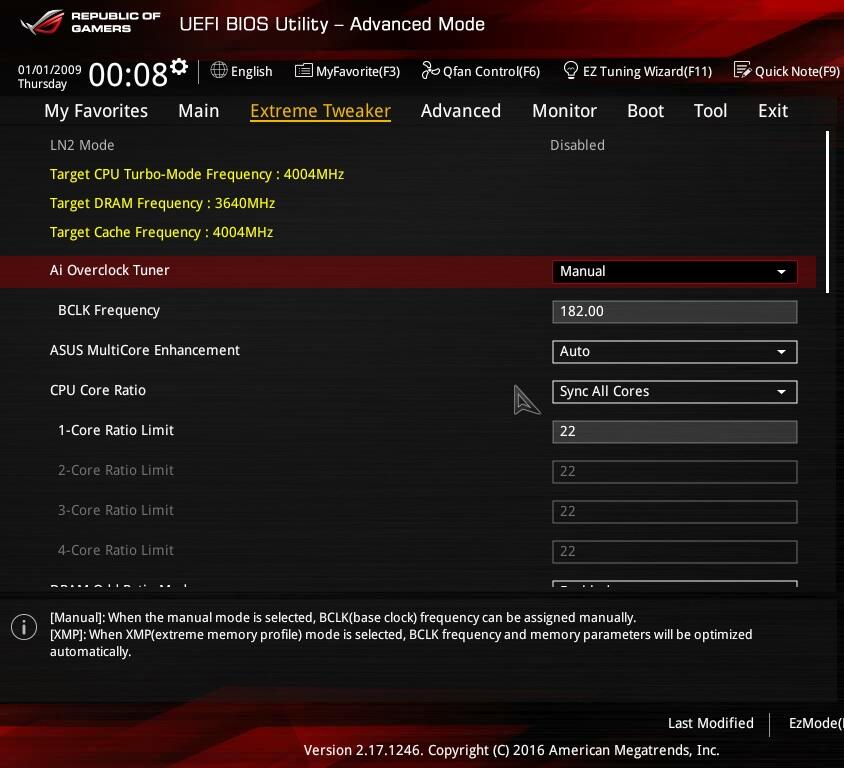Click the 4-Core Ratio Limit label
Screen dimensions: 844x768
tap(116, 550)
